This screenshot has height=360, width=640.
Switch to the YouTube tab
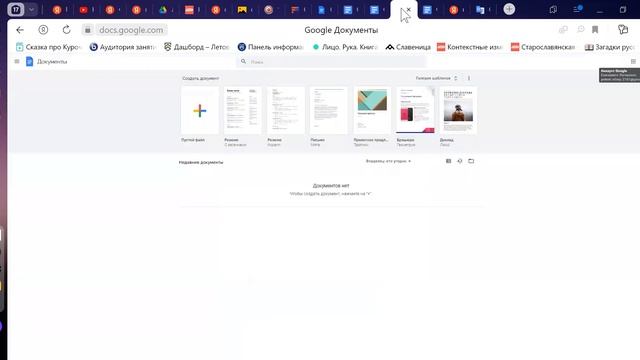pyautogui.click(x=84, y=9)
